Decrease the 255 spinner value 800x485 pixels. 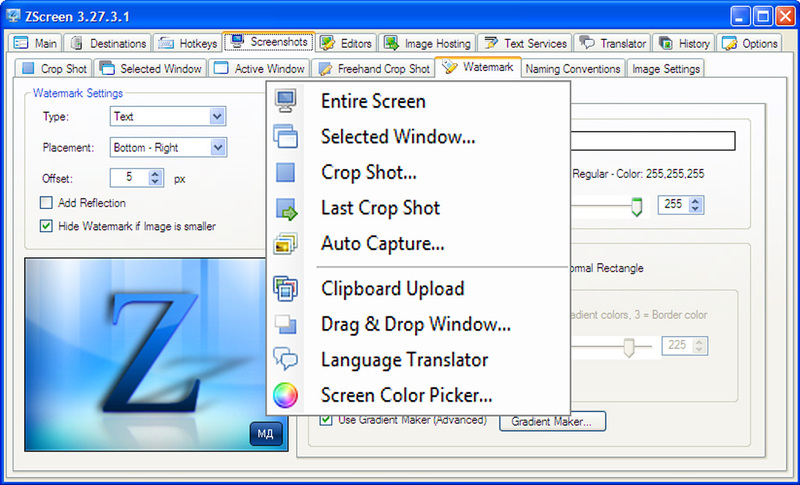695,209
